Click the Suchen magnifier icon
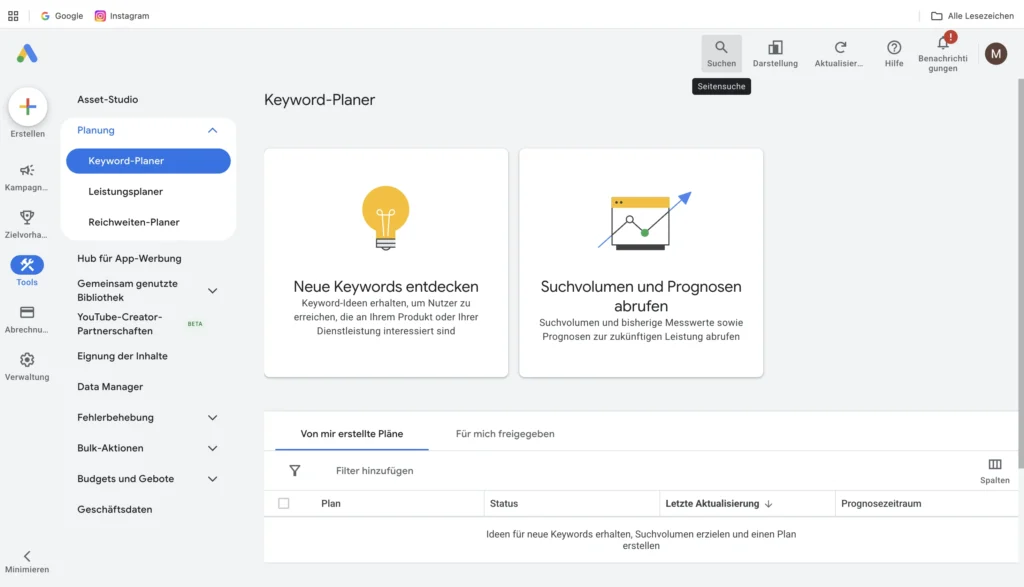 coord(721,47)
